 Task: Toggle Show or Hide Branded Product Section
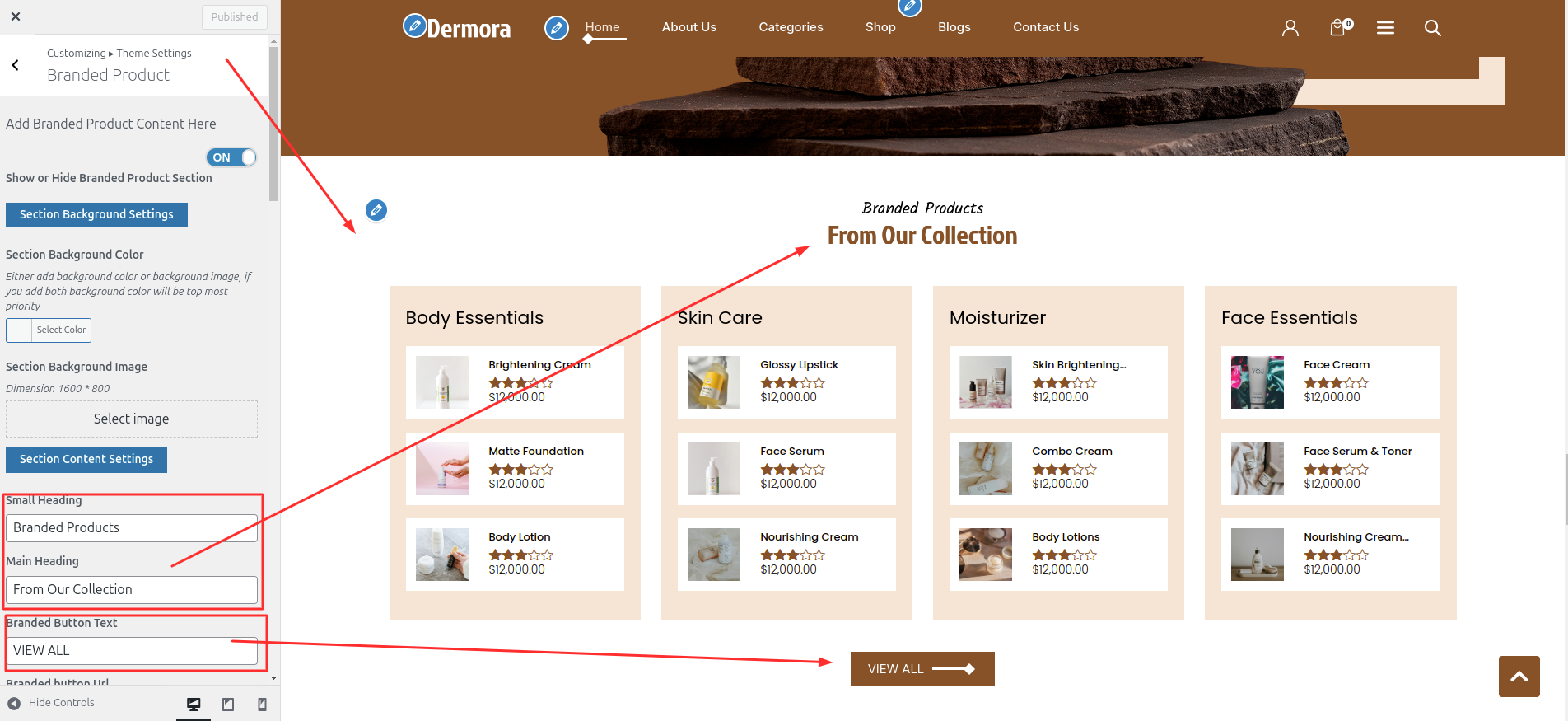tap(231, 157)
